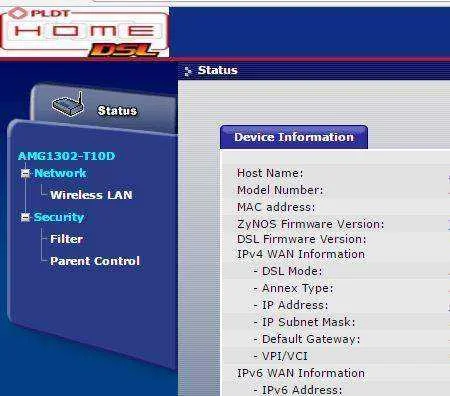Open Parent Control page
Screen dimensions: 450x396
pyautogui.click(x=95, y=261)
